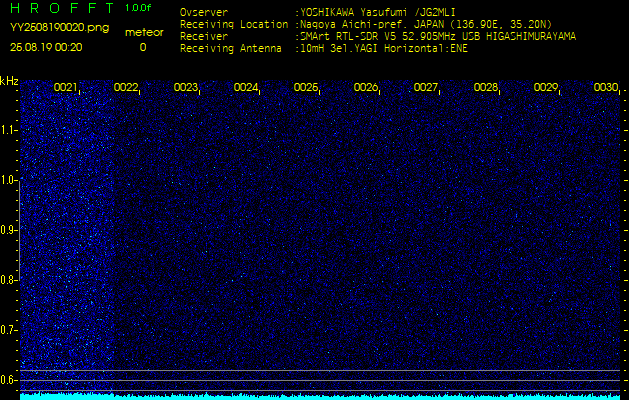This screenshot has height=400, width=629.
Task: Click the file name YY2508190020.png
Action: click(60, 28)
